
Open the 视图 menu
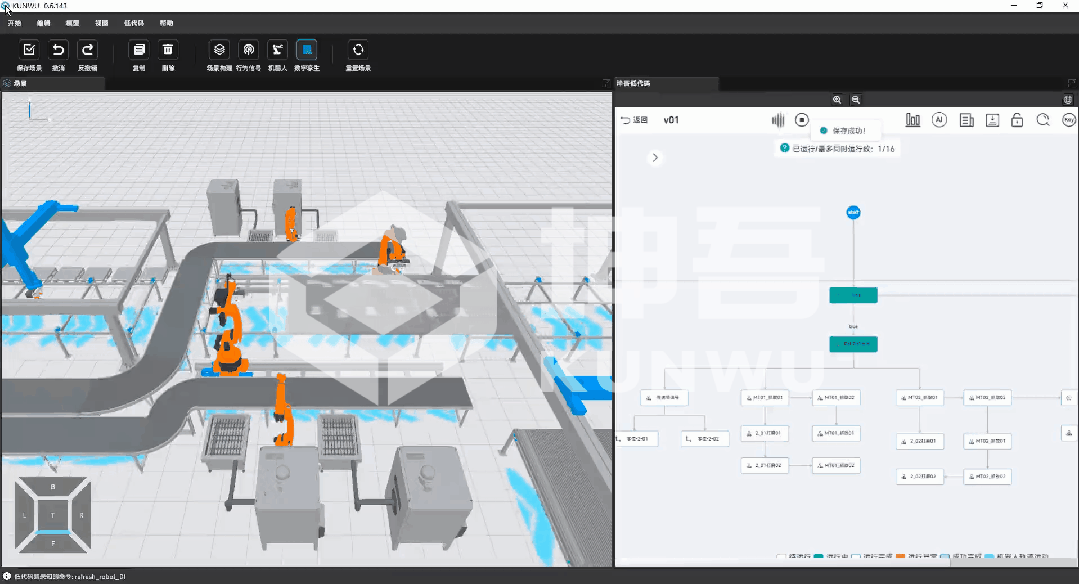(102, 23)
